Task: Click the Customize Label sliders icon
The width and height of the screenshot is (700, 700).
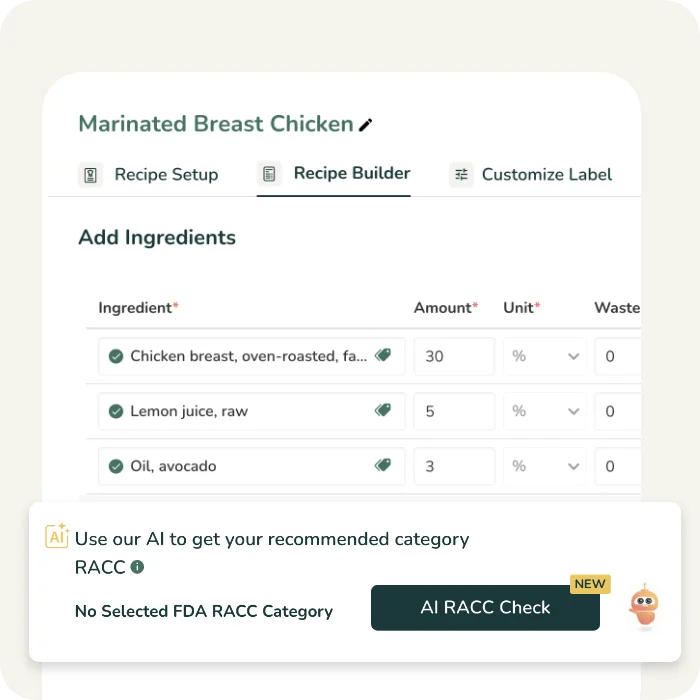Action: [461, 175]
